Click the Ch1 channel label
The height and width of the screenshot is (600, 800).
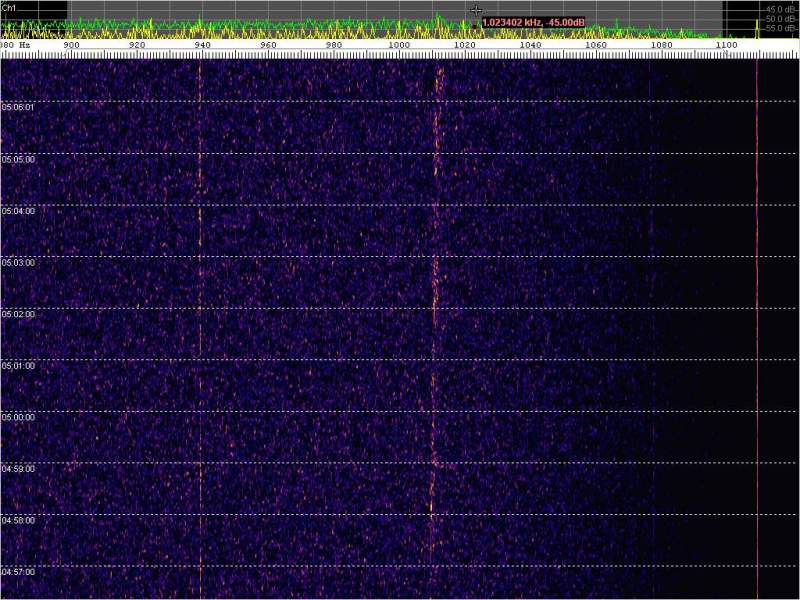(x=9, y=6)
